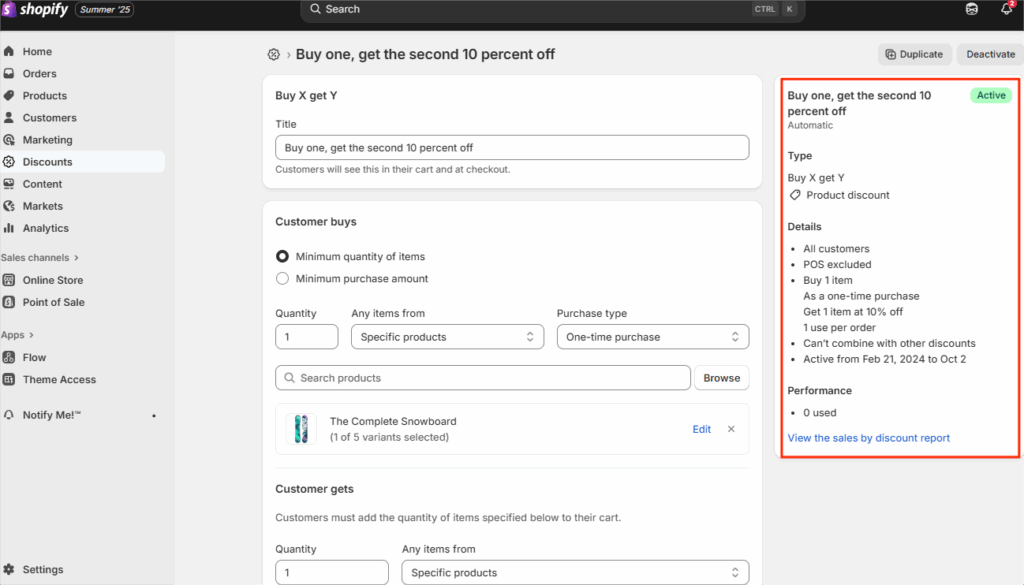Click the Duplicate button
1024x585 pixels.
914,54
